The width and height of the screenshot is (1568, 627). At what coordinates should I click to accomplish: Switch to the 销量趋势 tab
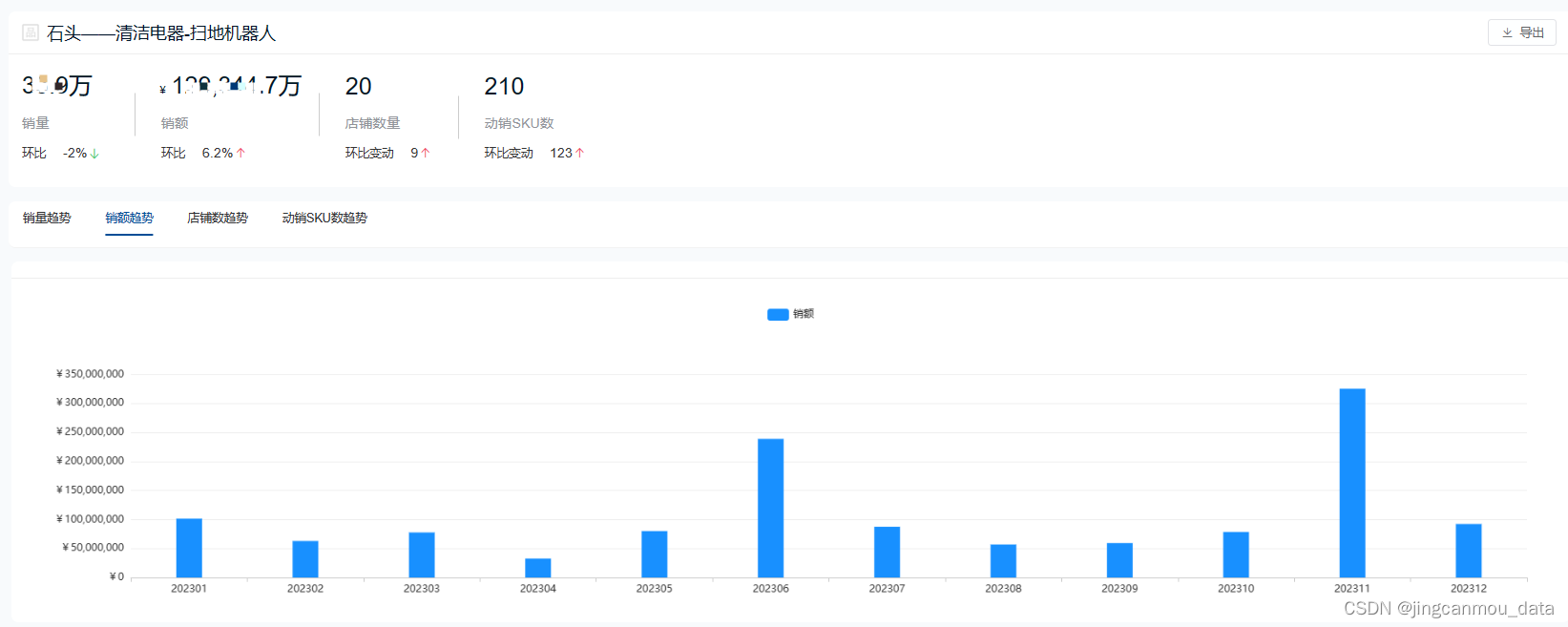[x=47, y=218]
